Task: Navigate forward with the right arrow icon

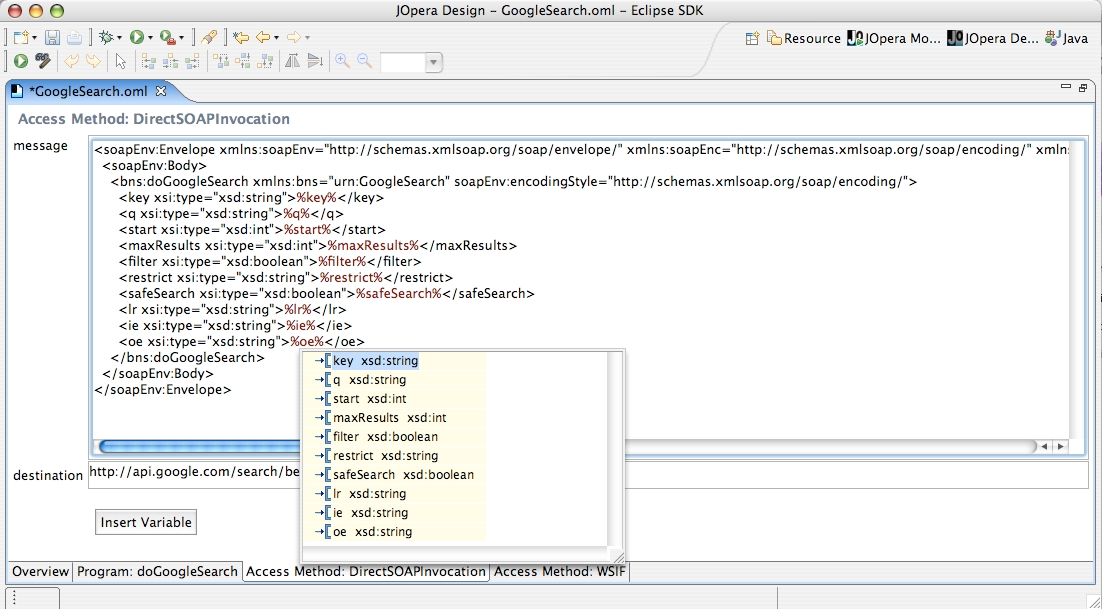Action: 294,38
